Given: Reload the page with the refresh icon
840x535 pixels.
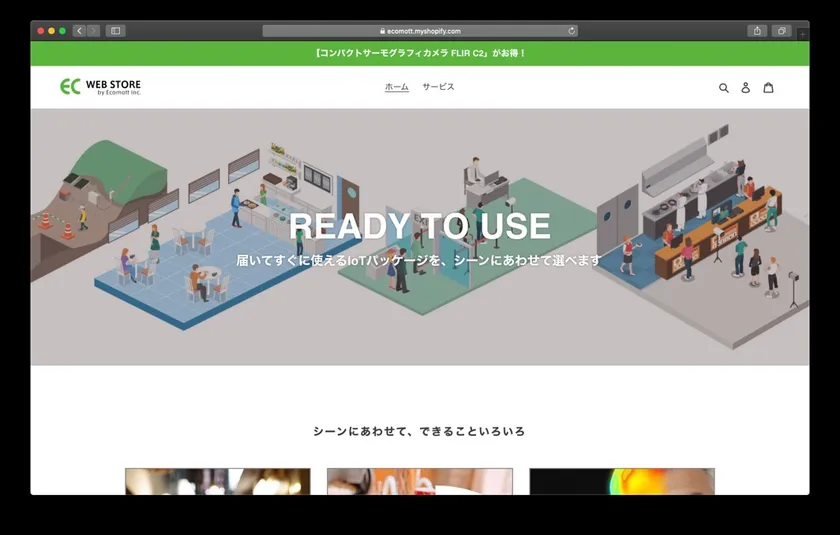Looking at the screenshot, I should pos(571,31).
